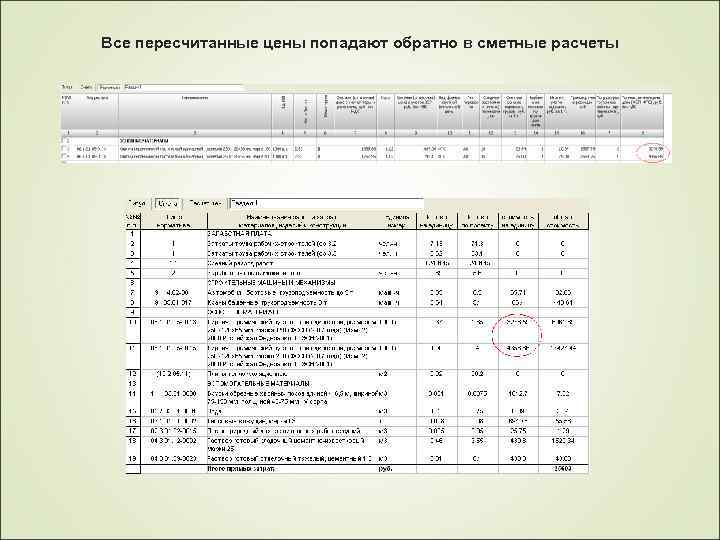Click row number 17 in the lower table
The height and width of the screenshot is (540, 720).
tap(133, 431)
